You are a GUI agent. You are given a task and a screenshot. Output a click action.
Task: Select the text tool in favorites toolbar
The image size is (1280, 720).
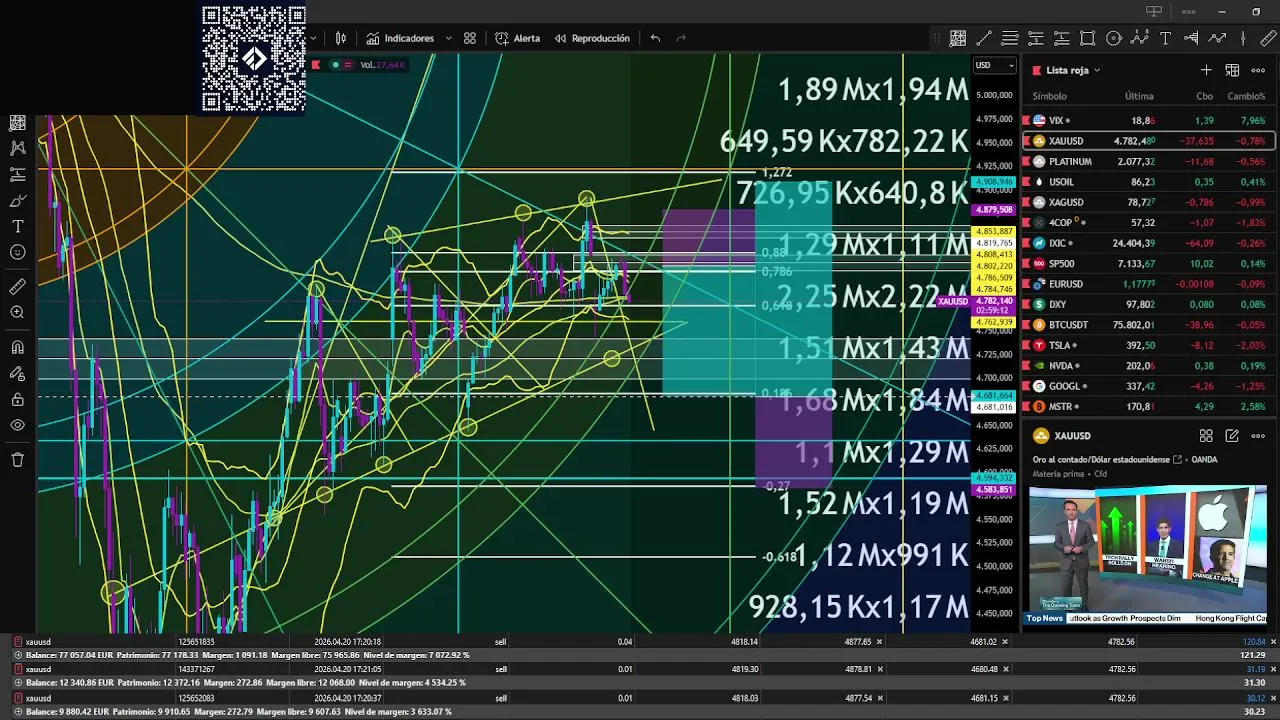(x=1166, y=38)
